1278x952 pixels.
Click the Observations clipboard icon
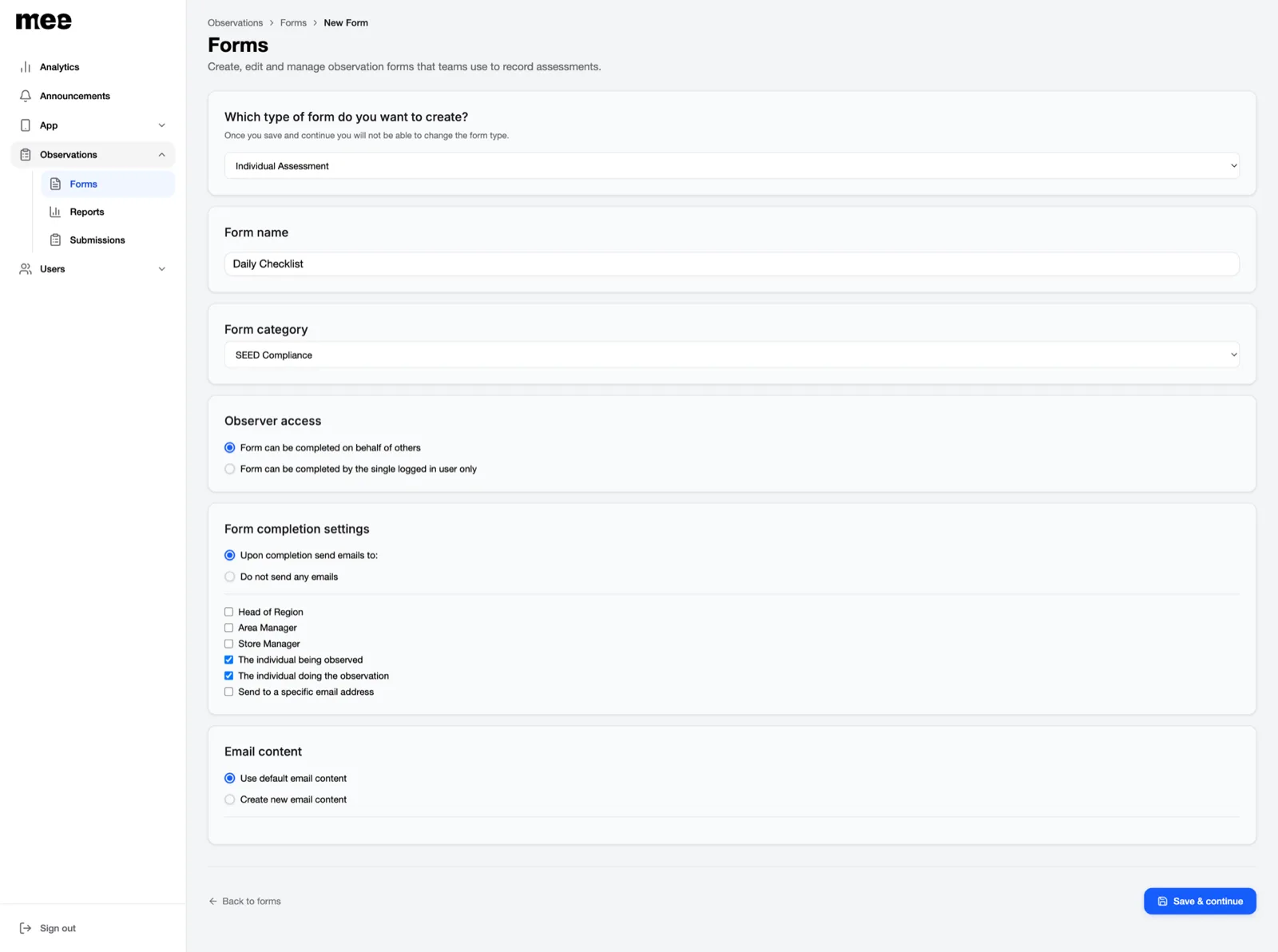point(26,155)
